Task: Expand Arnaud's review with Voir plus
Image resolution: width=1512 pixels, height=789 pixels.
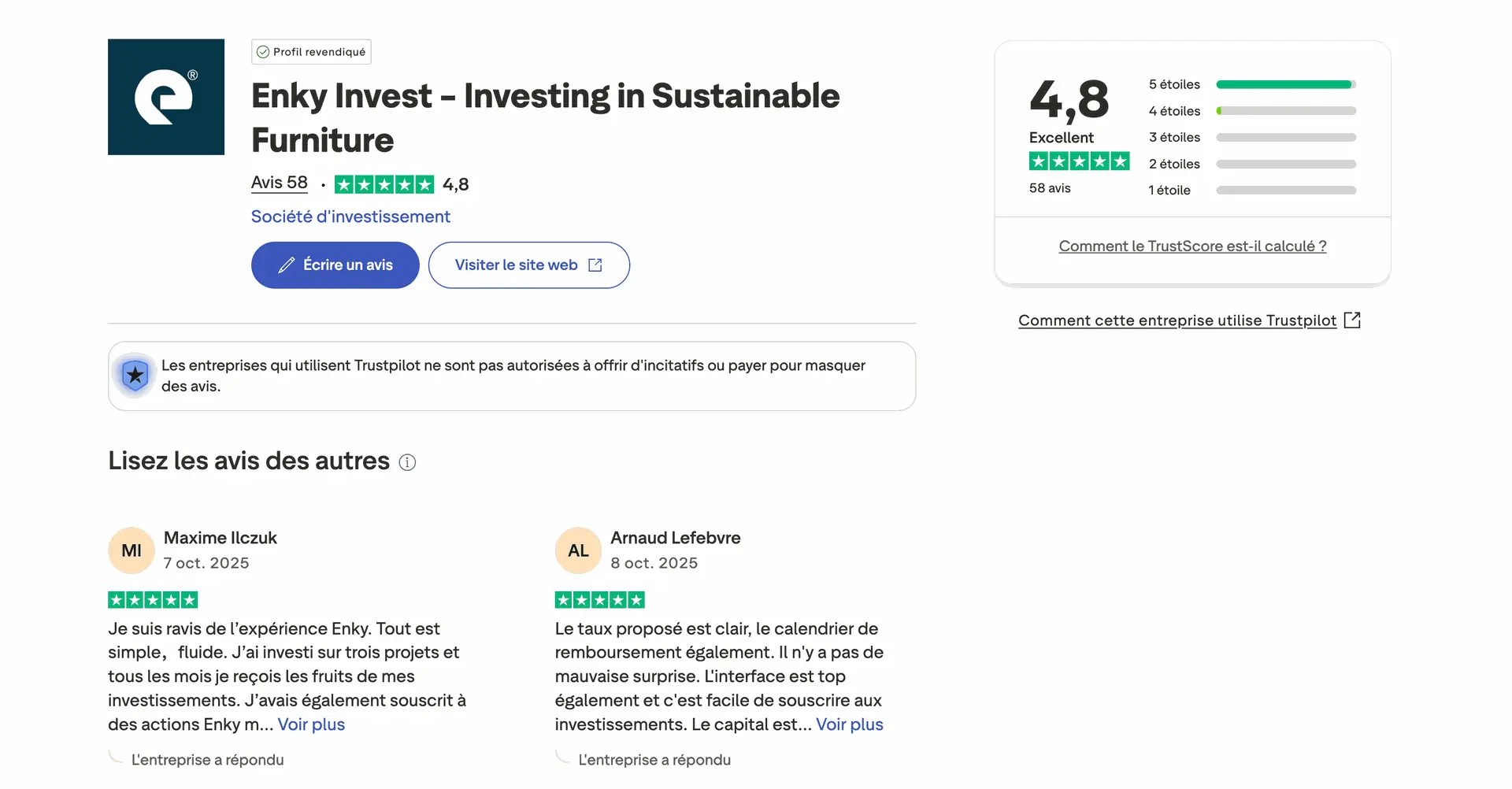Action: click(x=849, y=724)
